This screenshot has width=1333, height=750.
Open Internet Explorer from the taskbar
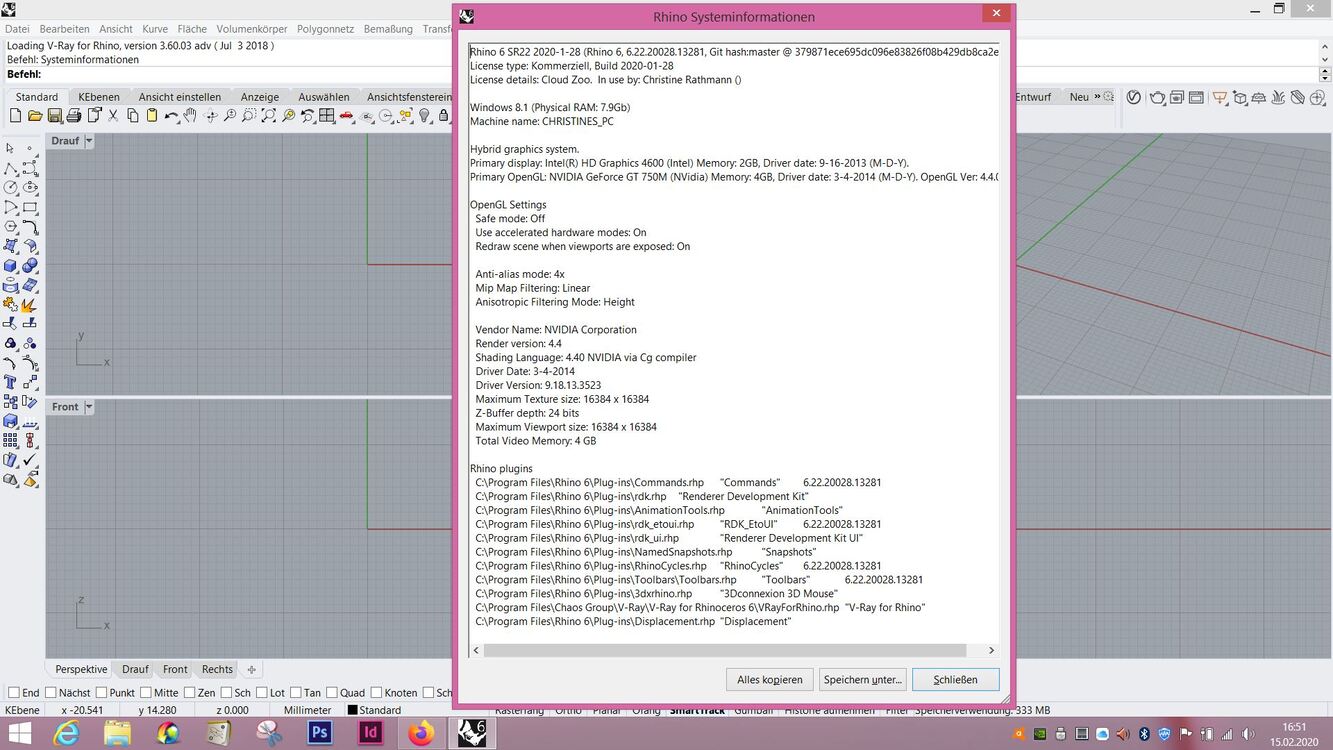pos(67,732)
